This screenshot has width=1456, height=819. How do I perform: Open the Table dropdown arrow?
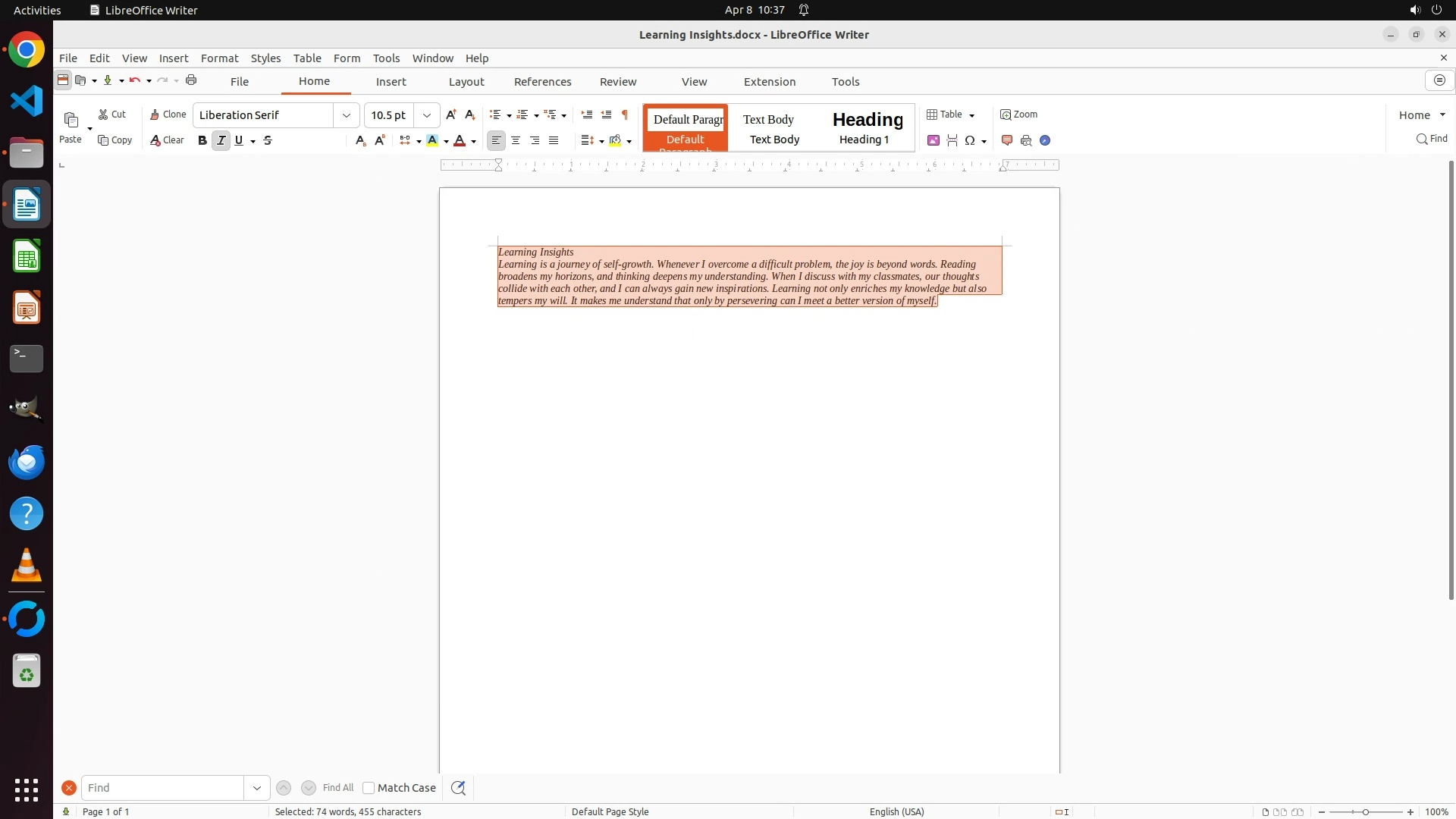(x=971, y=115)
